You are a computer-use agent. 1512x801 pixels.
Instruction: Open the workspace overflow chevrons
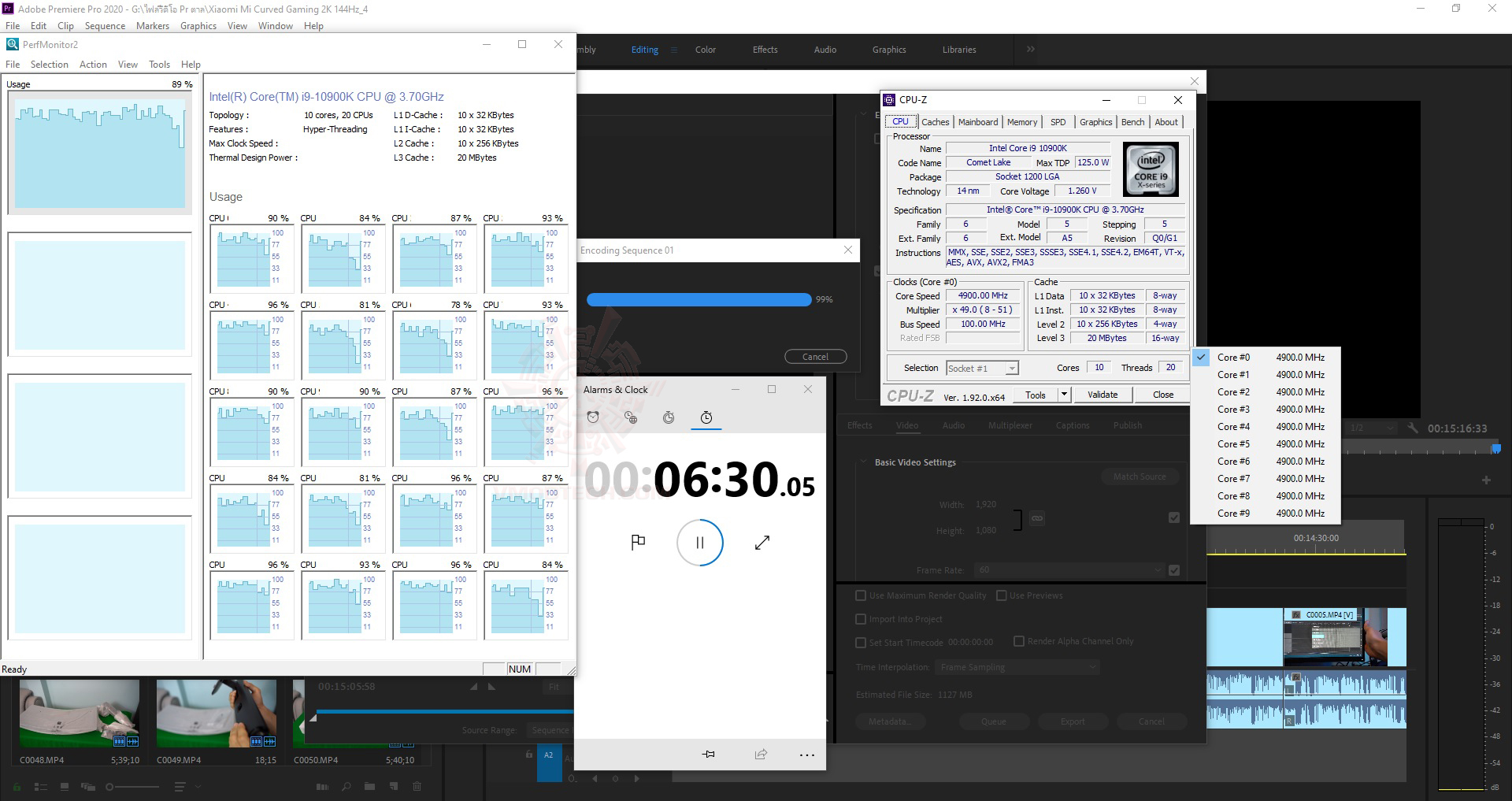1031,49
